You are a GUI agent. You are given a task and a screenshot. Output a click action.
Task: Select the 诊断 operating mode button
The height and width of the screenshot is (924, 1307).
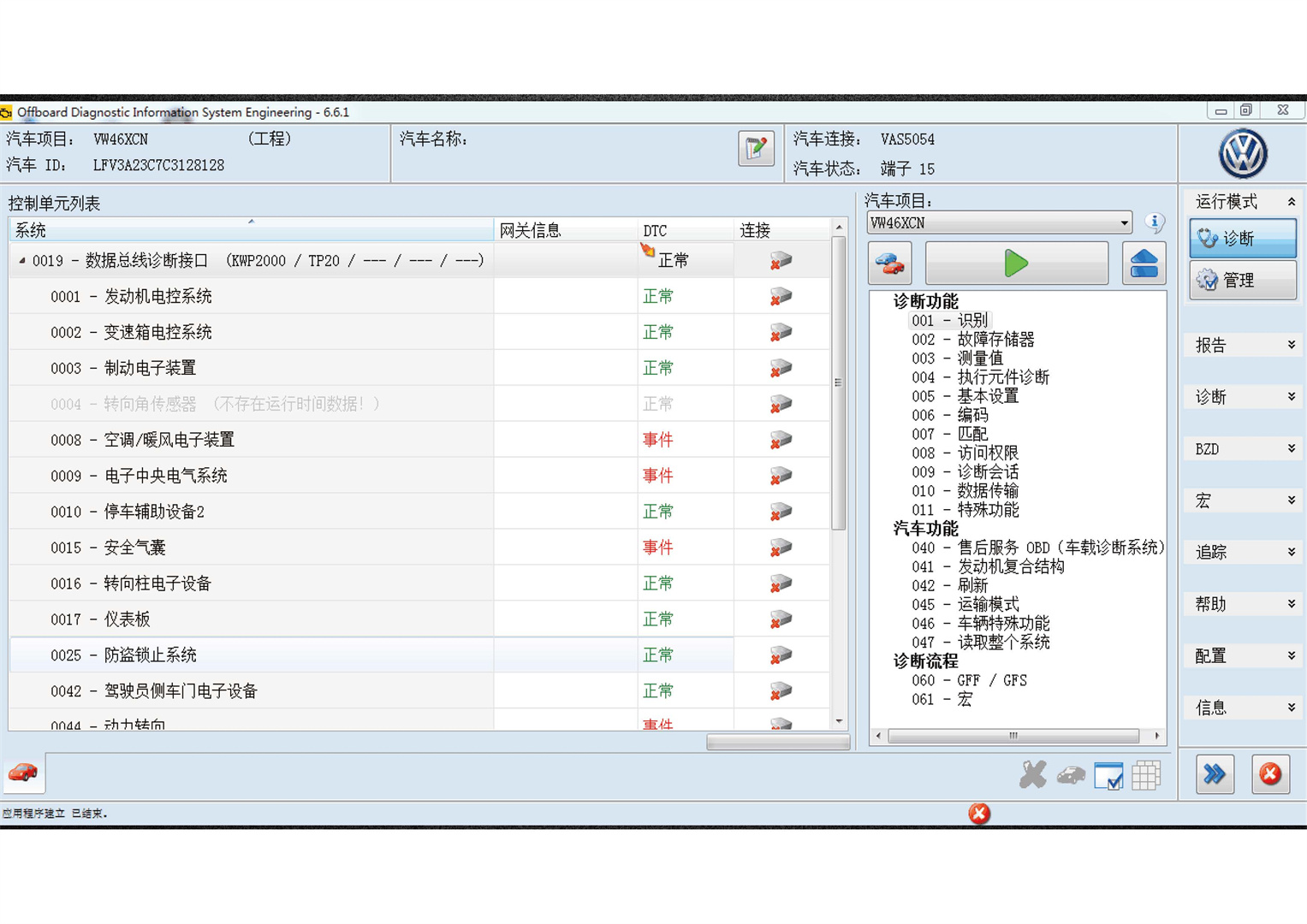click(x=1243, y=239)
